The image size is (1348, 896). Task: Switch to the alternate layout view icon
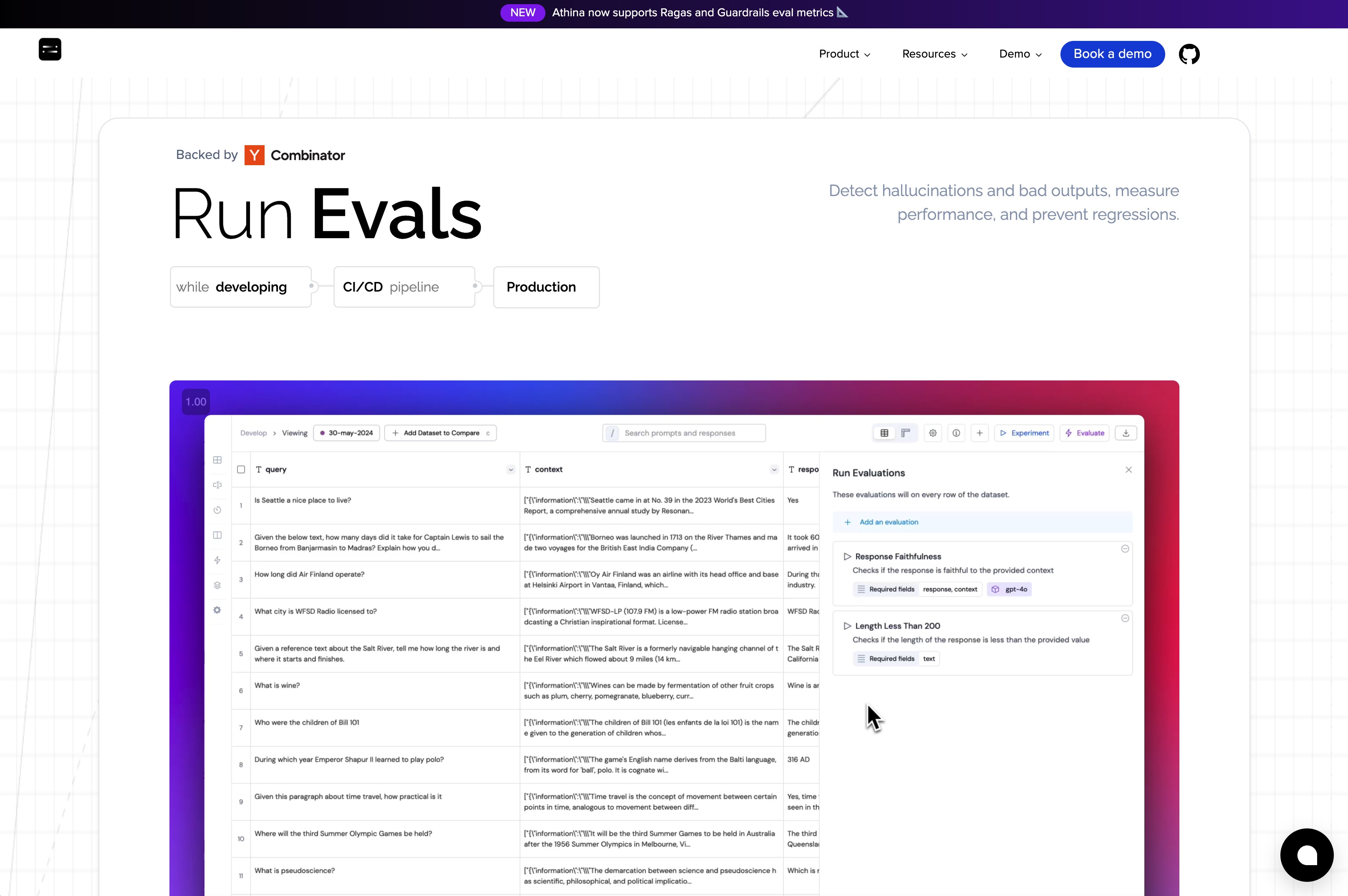tap(906, 433)
